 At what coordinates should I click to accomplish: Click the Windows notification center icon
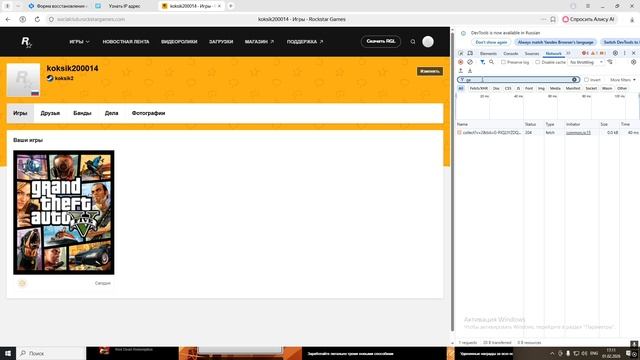tap(629, 353)
